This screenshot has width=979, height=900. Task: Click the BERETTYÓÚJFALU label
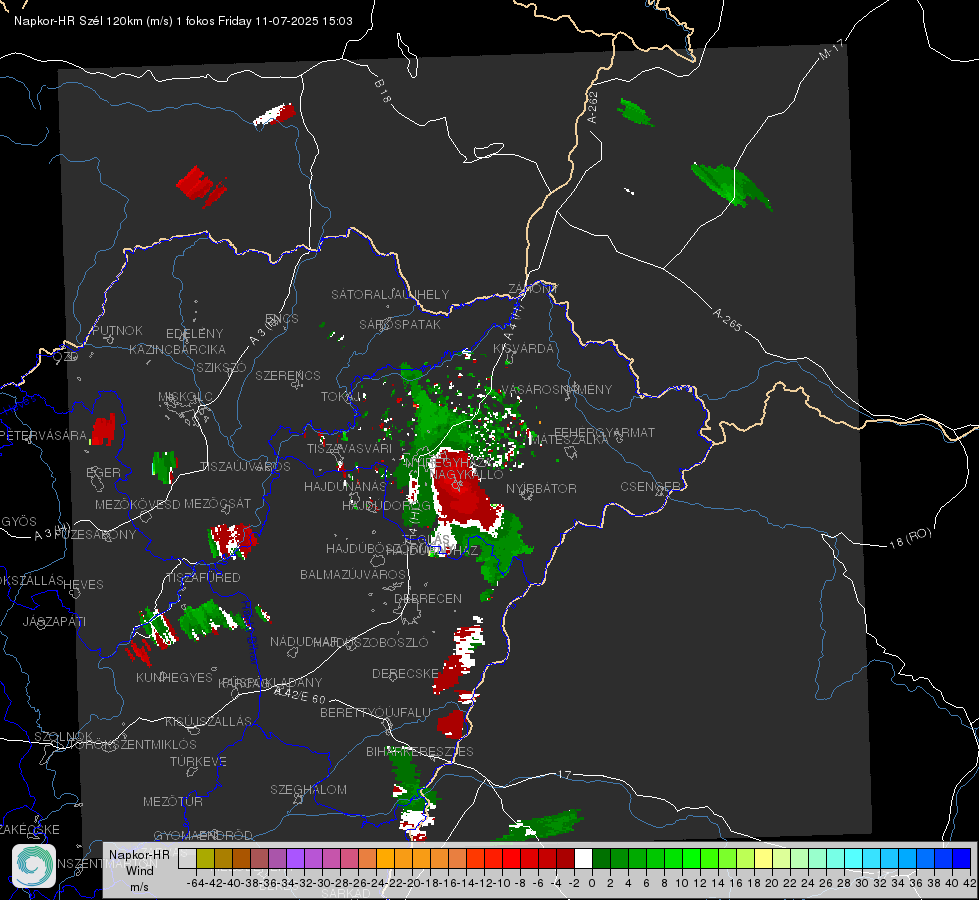click(375, 713)
